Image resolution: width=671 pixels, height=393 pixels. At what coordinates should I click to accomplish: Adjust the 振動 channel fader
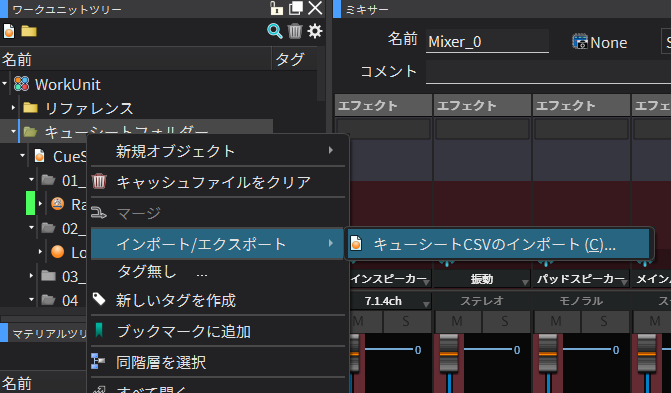(x=449, y=353)
